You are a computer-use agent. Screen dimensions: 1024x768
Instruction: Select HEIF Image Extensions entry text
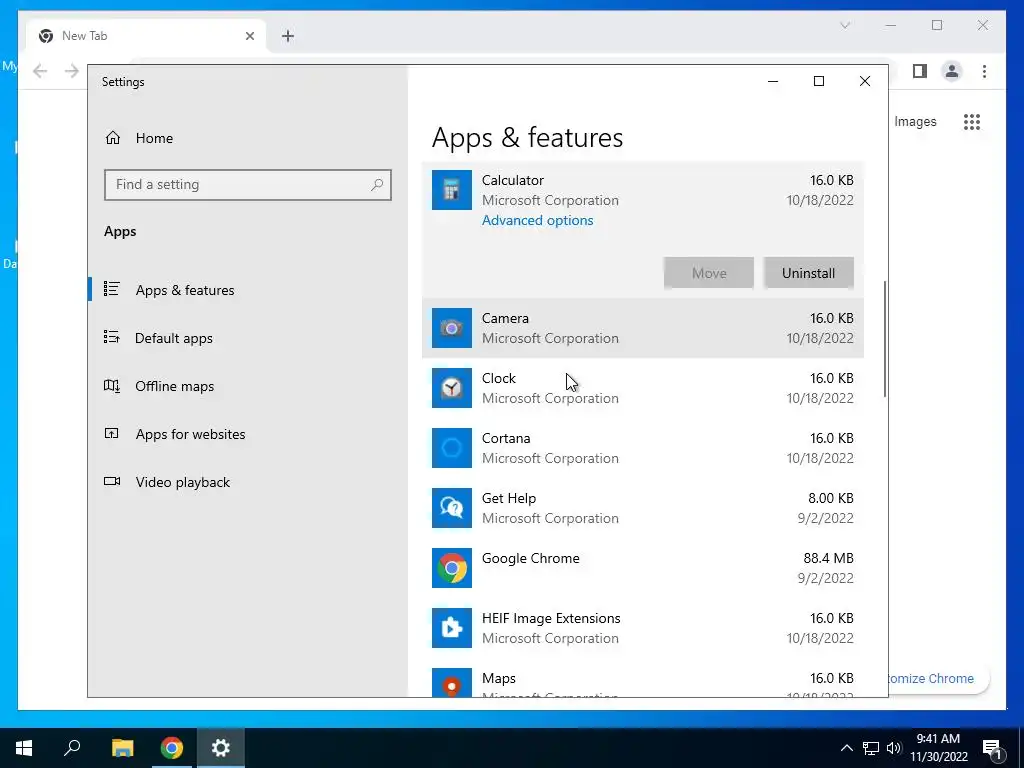pos(551,618)
